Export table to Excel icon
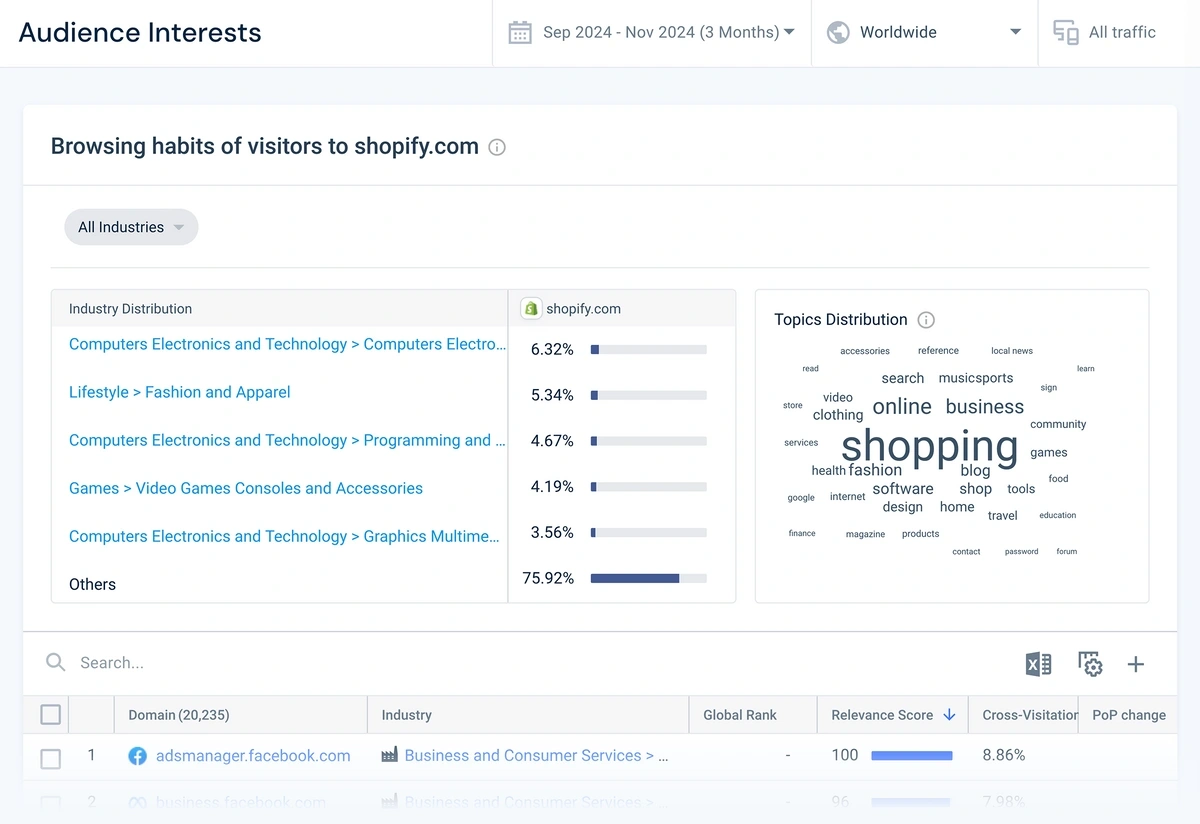Viewport: 1200px width, 824px height. (1038, 664)
